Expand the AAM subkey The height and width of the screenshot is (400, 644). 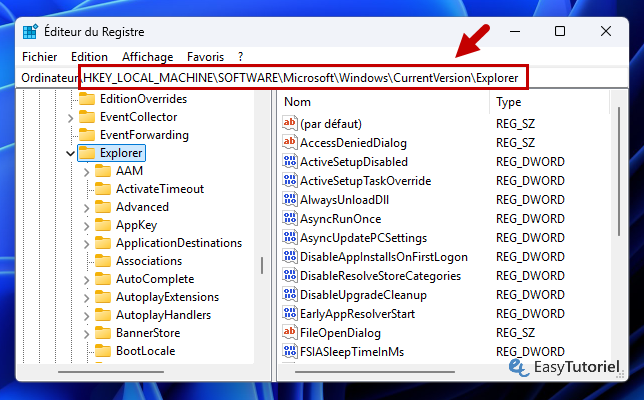point(86,172)
